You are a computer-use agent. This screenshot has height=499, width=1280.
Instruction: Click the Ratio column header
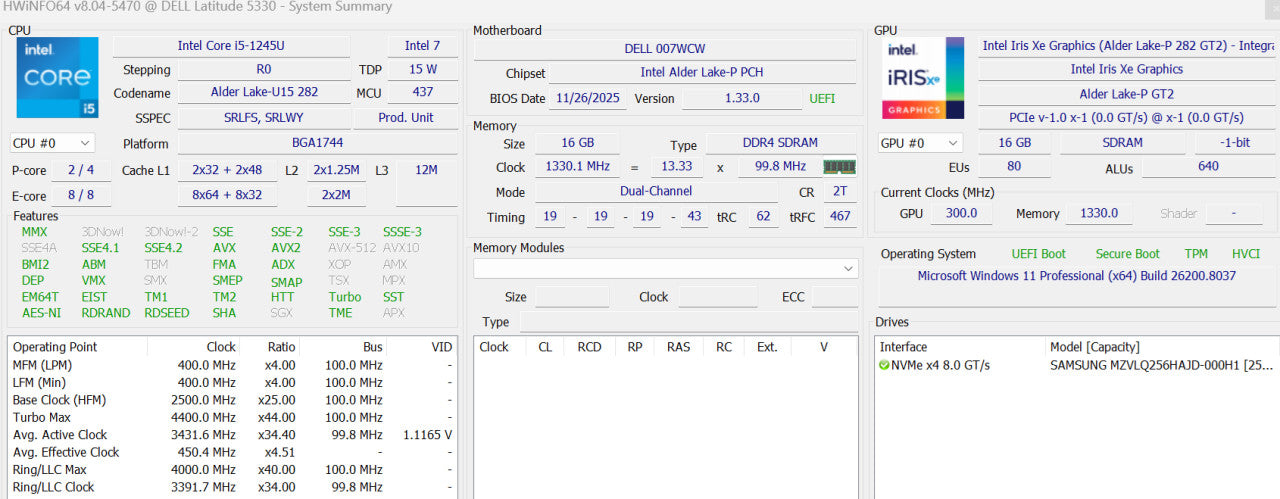point(283,347)
